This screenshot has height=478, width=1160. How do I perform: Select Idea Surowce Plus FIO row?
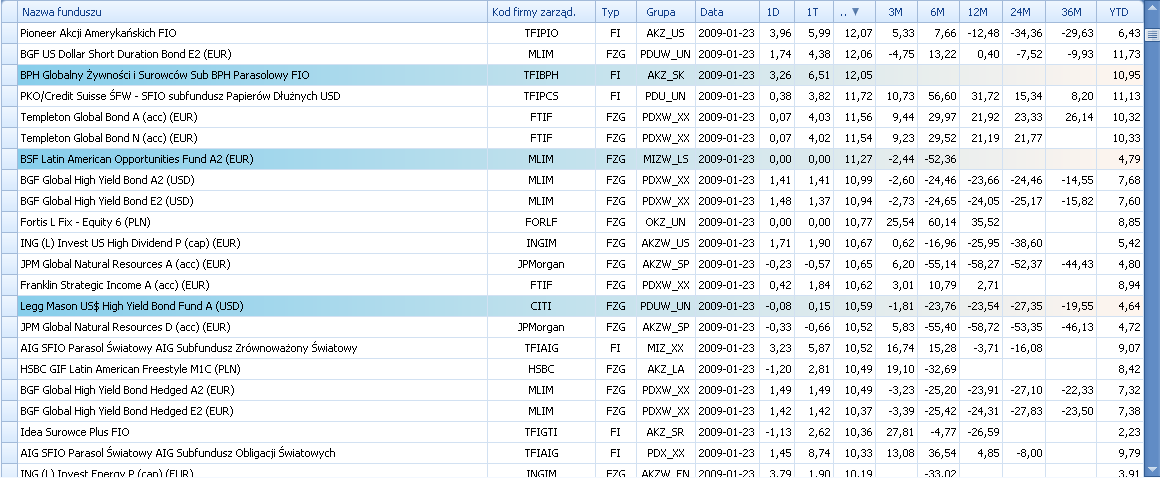(581, 431)
